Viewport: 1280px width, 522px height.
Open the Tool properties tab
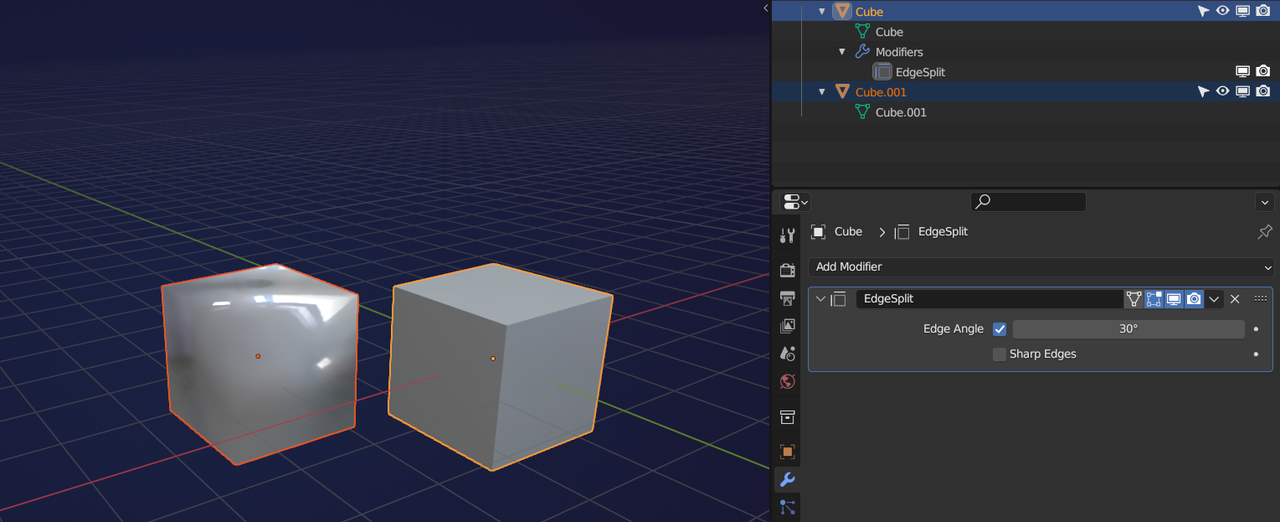[787, 235]
